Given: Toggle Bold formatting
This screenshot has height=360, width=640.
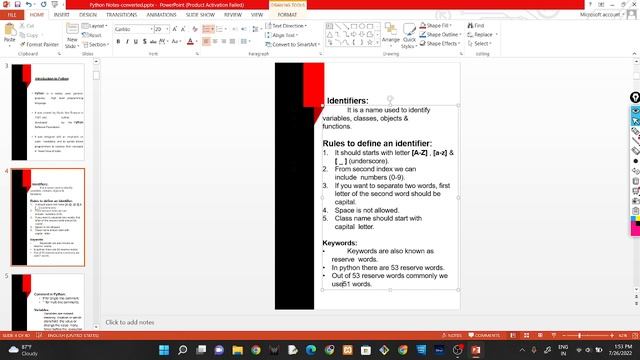Looking at the screenshot, I should [118, 42].
